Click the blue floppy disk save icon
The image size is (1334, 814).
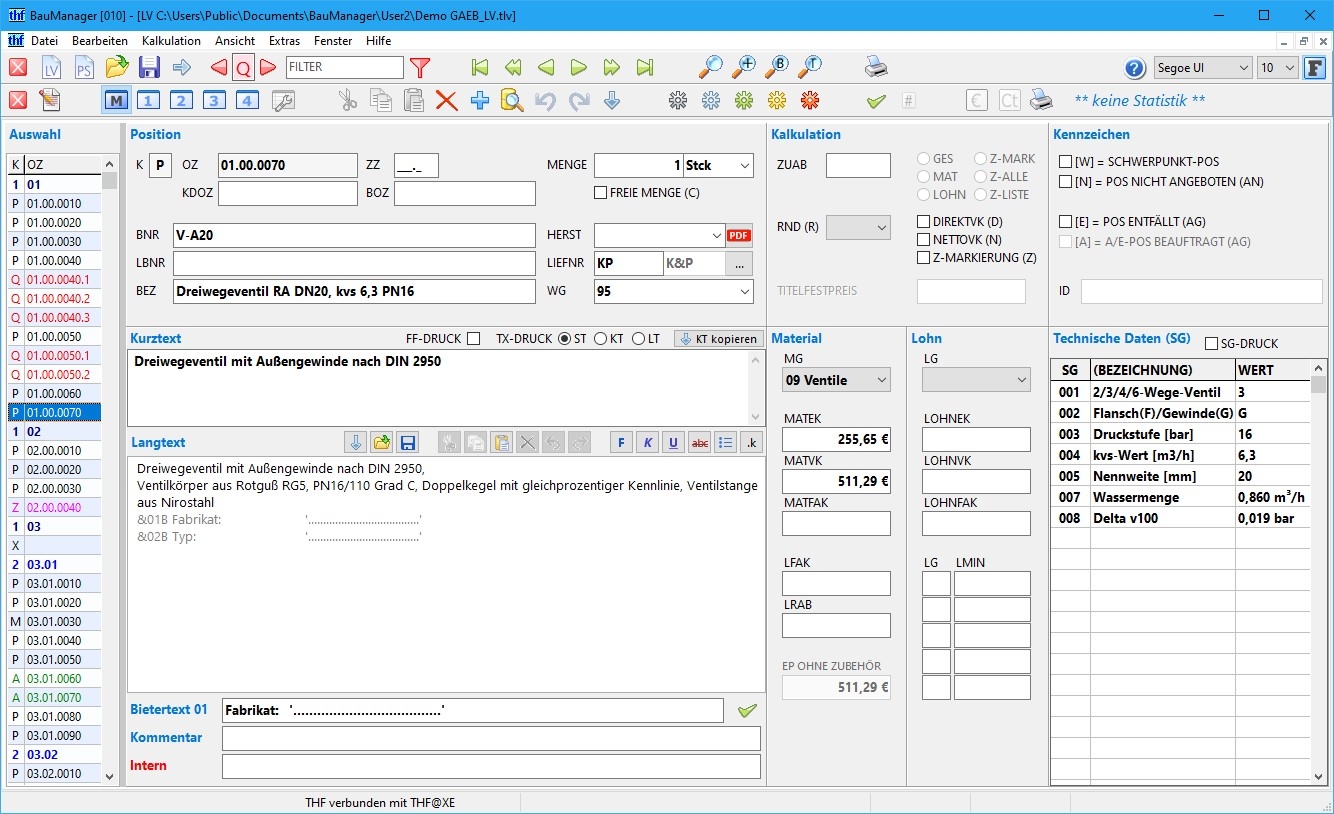[x=149, y=68]
